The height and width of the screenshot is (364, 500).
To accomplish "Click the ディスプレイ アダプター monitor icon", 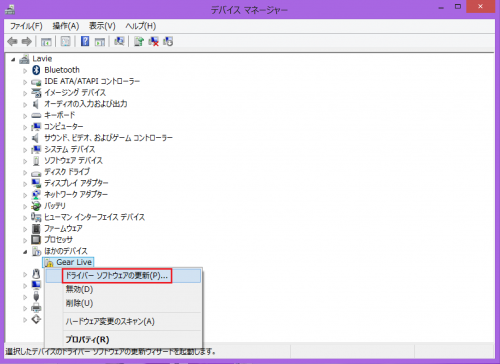I will (x=36, y=183).
